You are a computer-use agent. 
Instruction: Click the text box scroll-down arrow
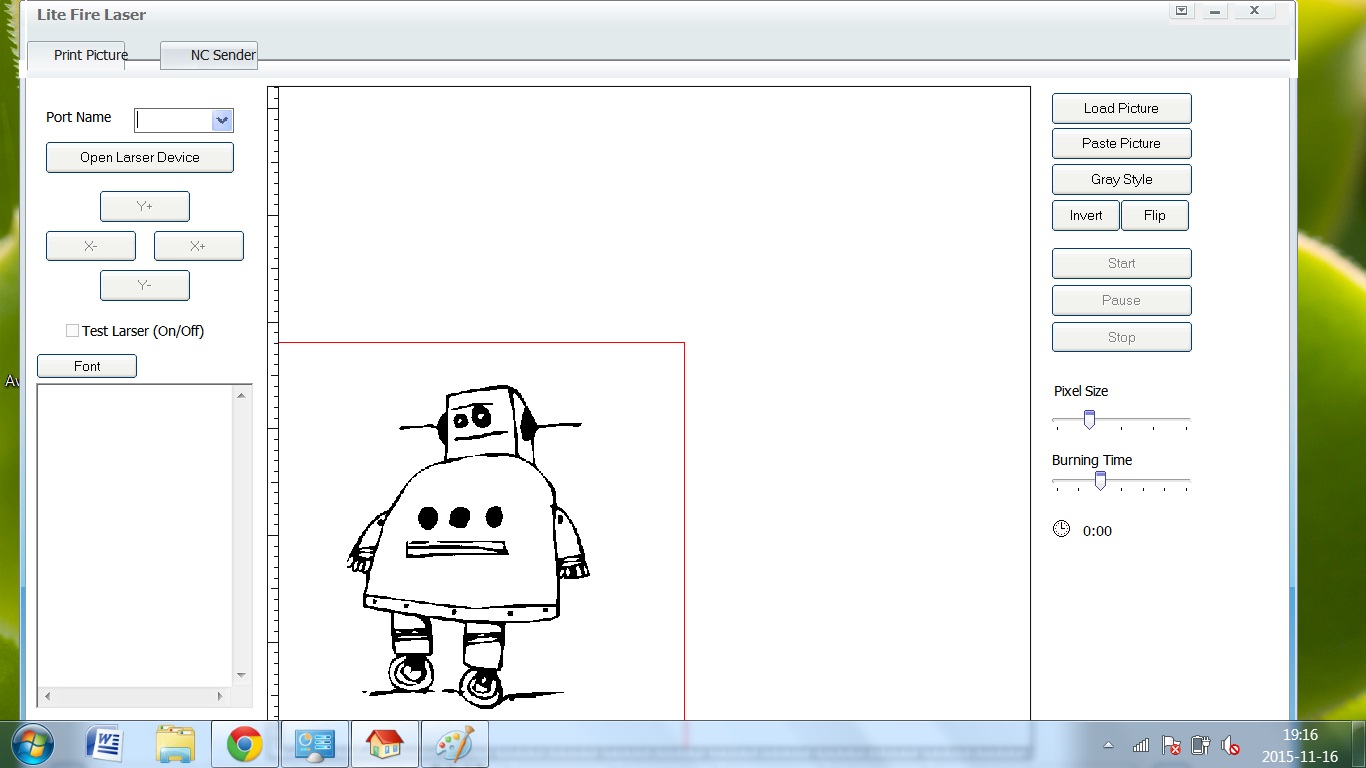point(241,676)
